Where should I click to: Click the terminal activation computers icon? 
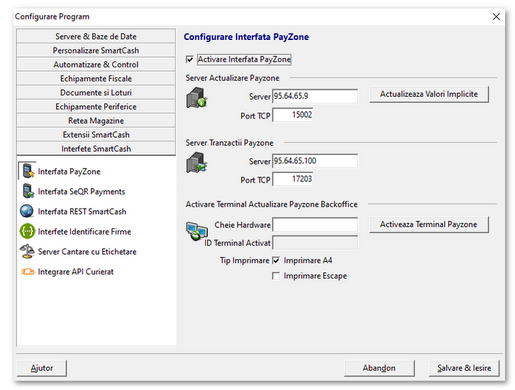click(197, 231)
